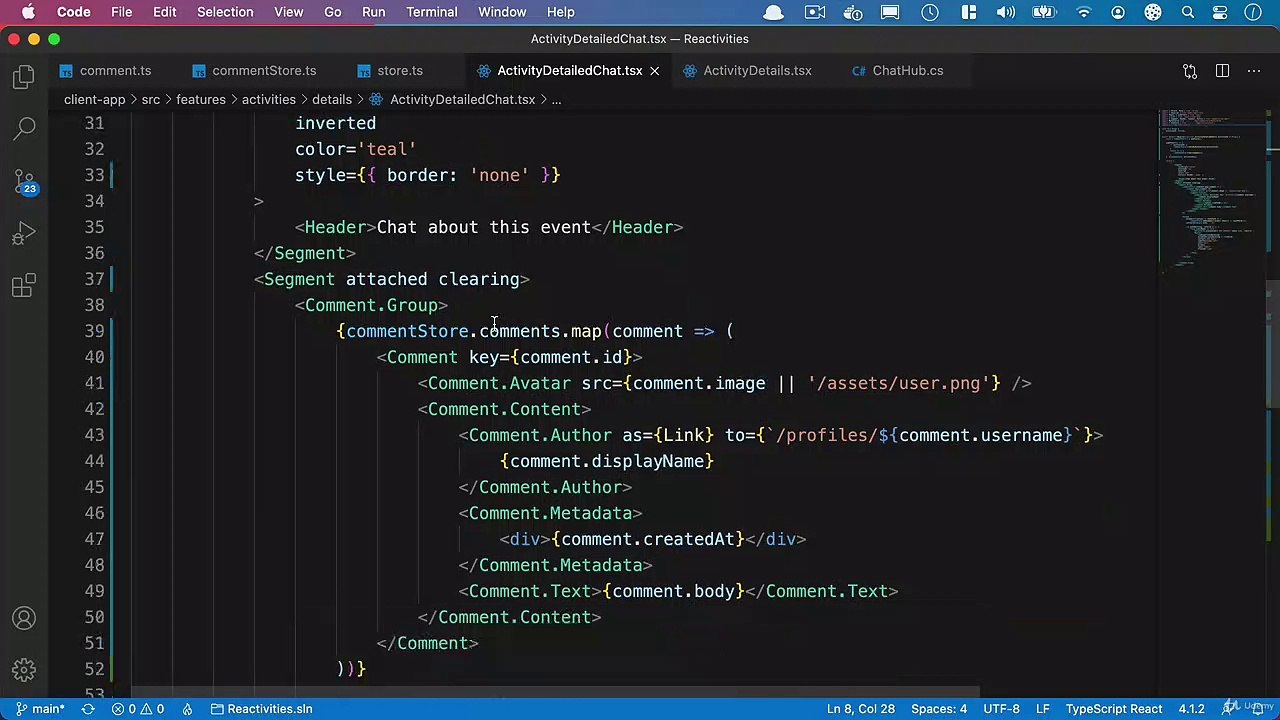This screenshot has height=720, width=1280.
Task: Open the Extensions view
Action: [24, 286]
